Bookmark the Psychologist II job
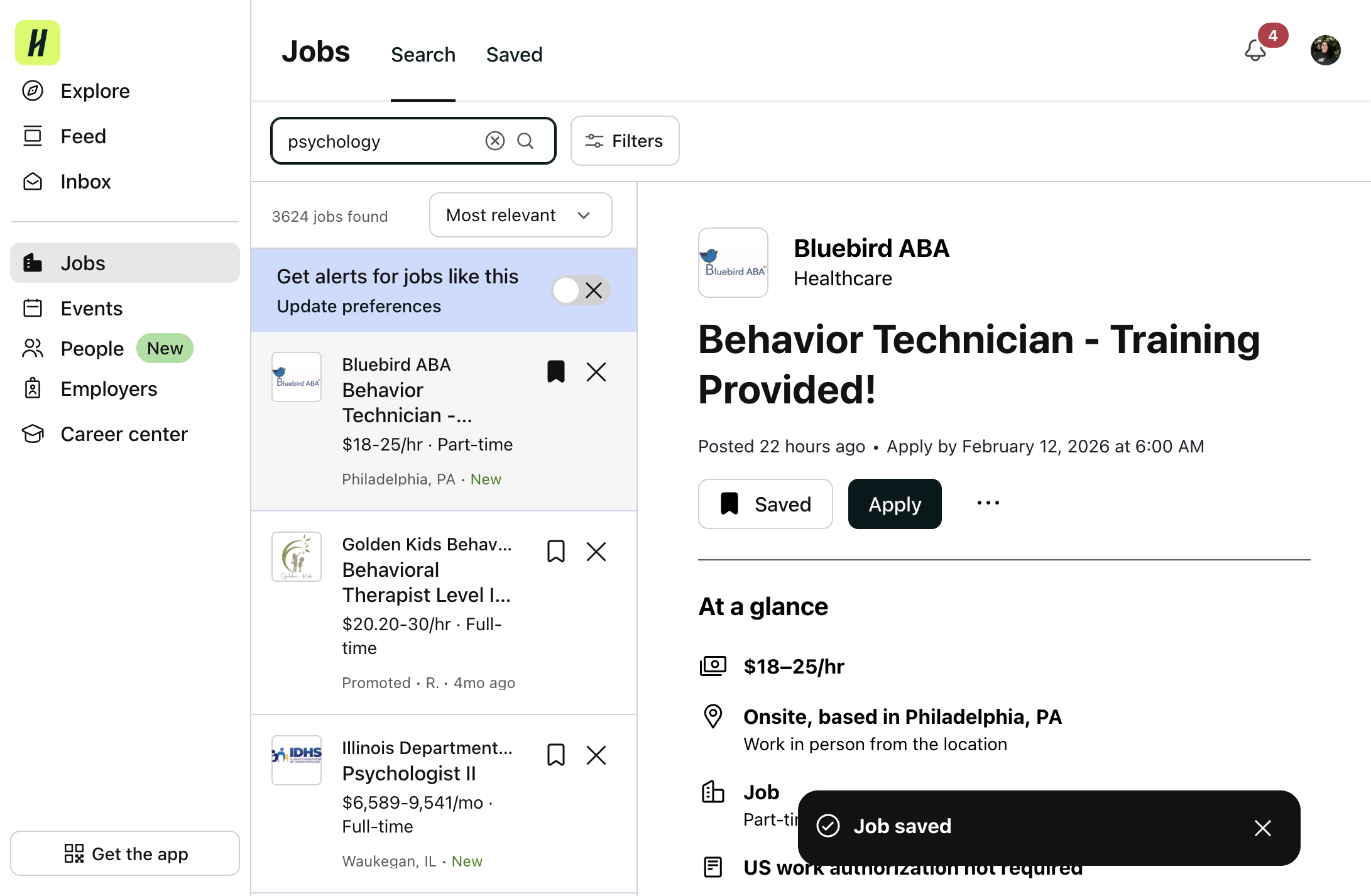 coord(556,755)
